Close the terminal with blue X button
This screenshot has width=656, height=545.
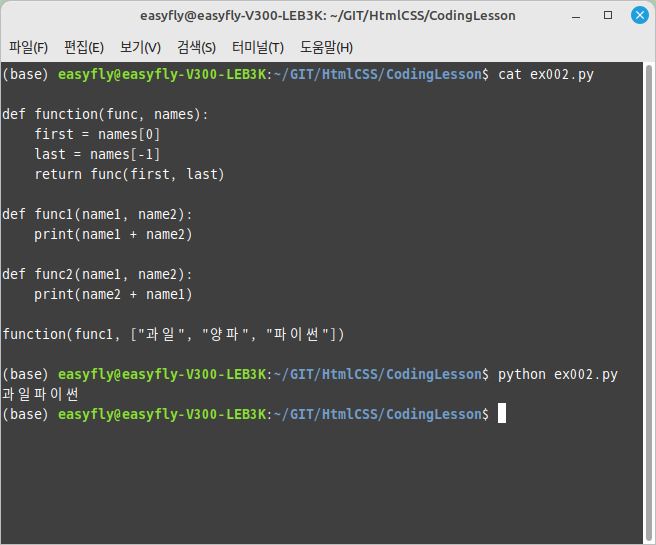click(x=640, y=15)
